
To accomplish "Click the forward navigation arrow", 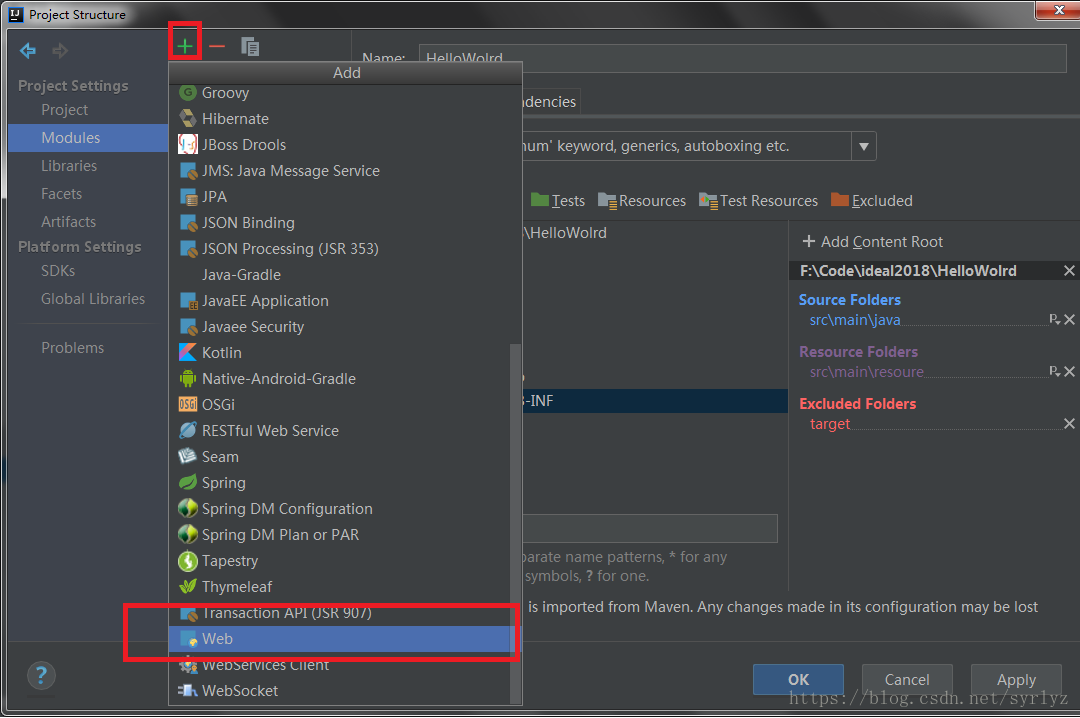I will (61, 50).
